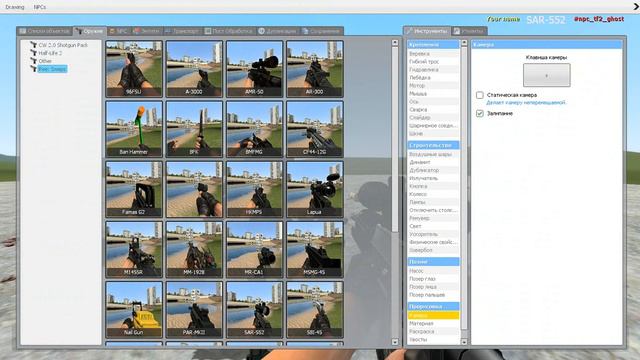Select the Other weapon category
The height and width of the screenshot is (360, 640).
(45, 61)
